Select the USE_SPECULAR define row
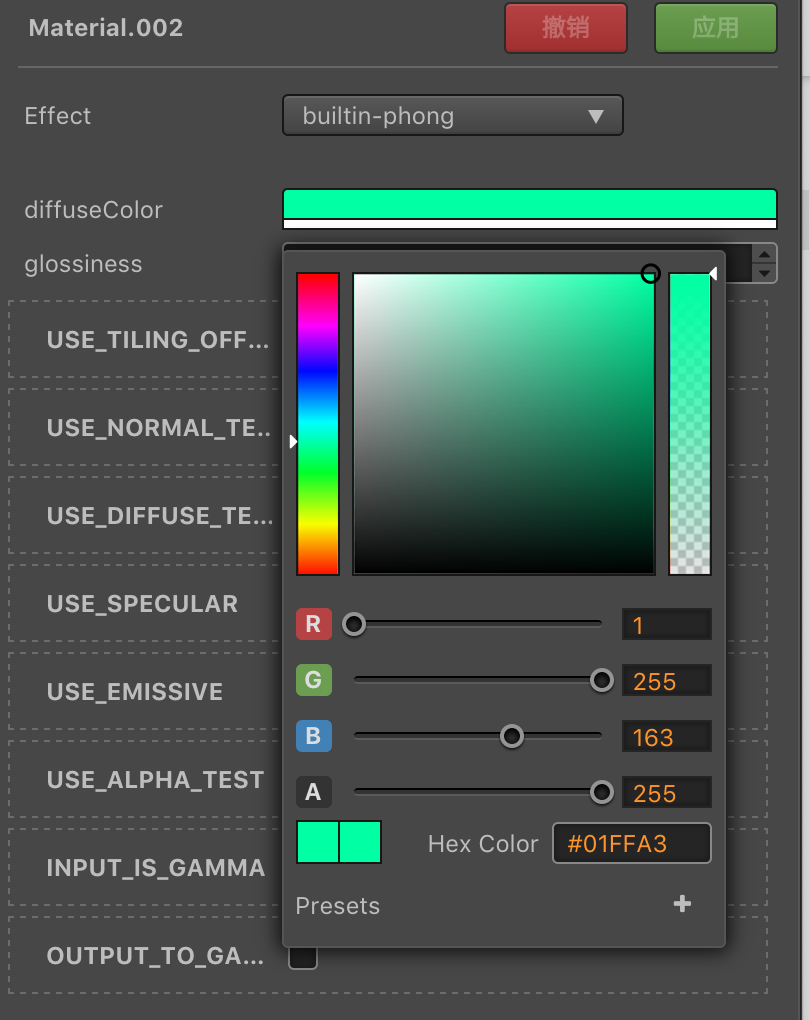The width and height of the screenshot is (810, 1020). coord(142,604)
